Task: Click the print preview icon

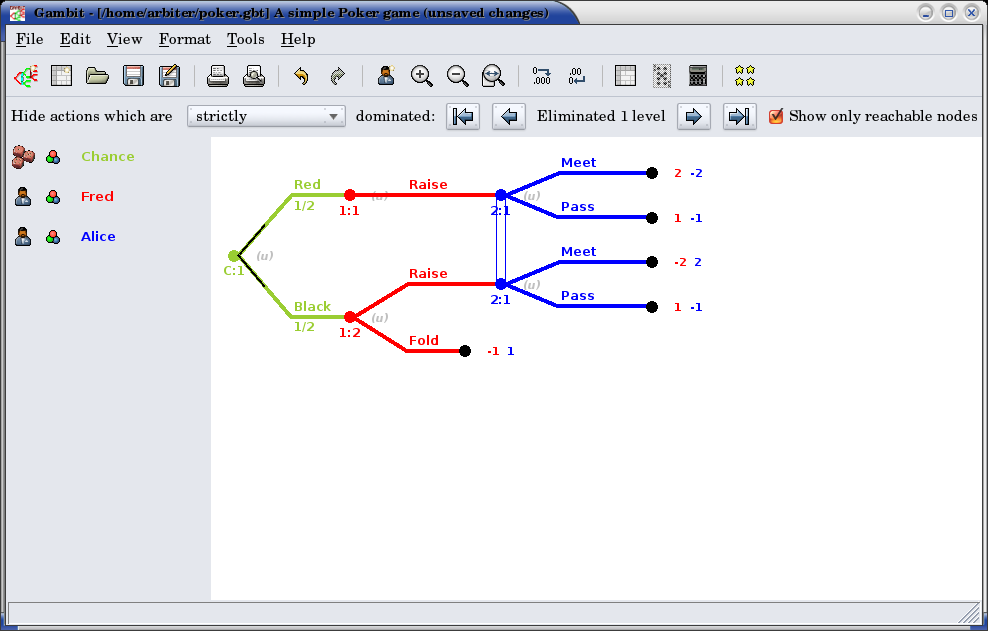Action: pyautogui.click(x=254, y=76)
